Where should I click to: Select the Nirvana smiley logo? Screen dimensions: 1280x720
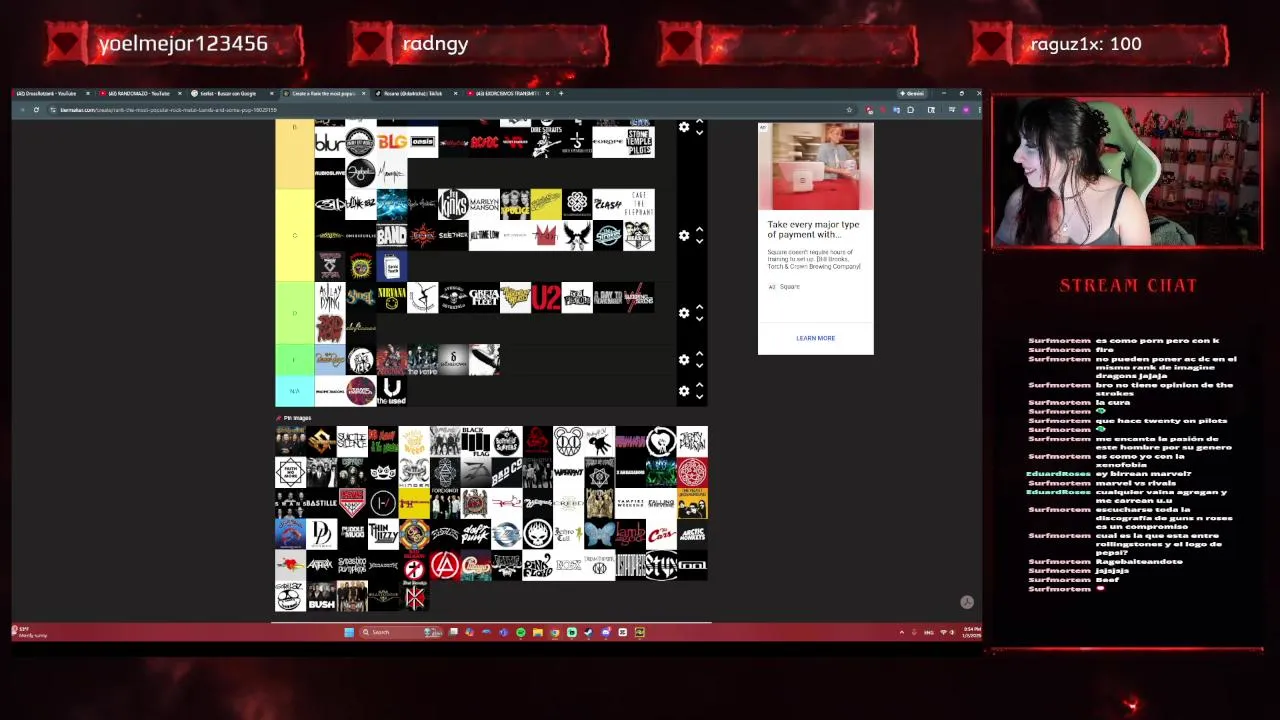(392, 297)
